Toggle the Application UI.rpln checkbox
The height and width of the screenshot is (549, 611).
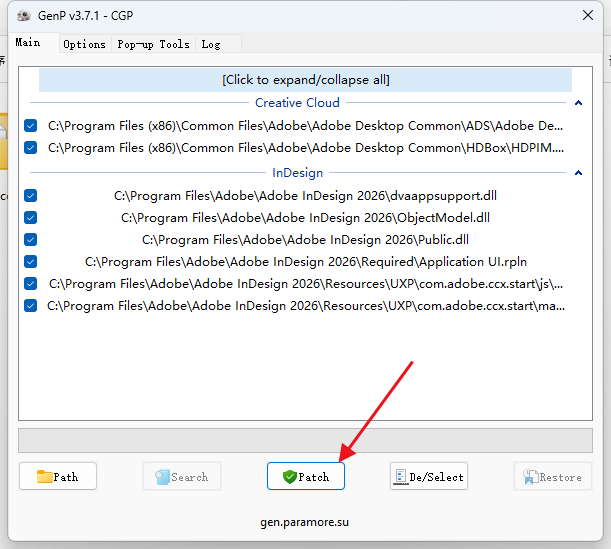tap(30, 261)
